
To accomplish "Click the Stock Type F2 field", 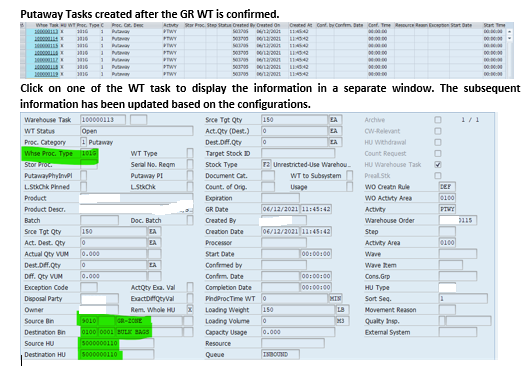I will [x=266, y=164].
